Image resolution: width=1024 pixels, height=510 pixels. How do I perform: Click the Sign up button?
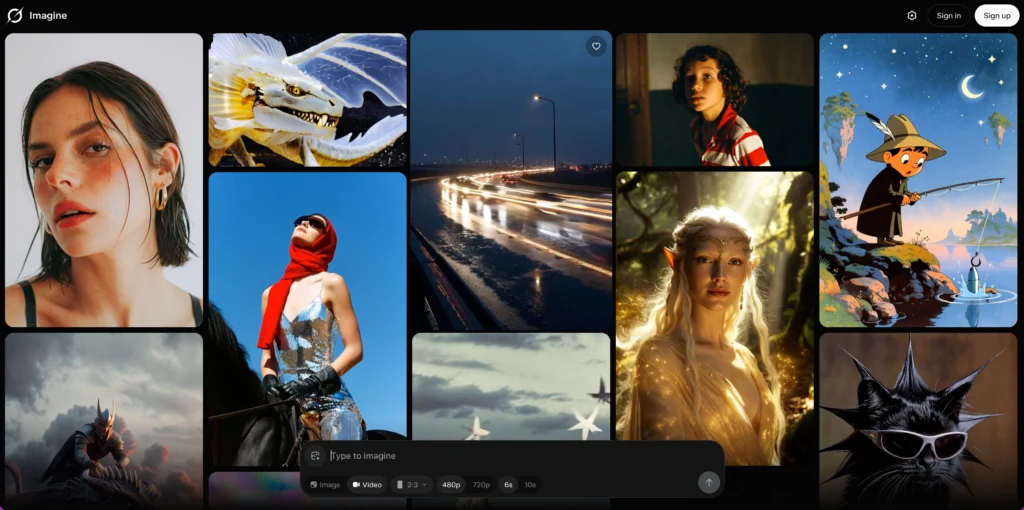point(997,16)
